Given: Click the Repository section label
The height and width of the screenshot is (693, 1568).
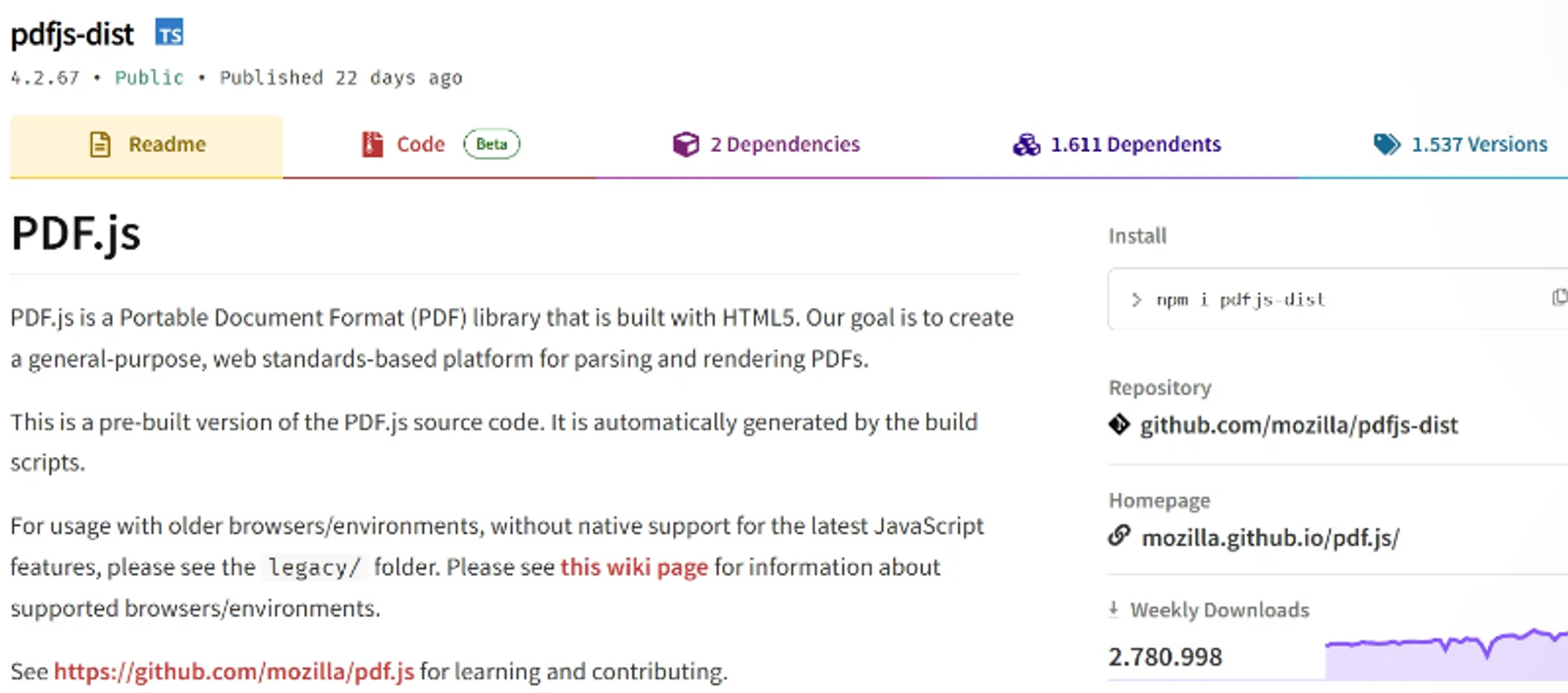Looking at the screenshot, I should pyautogui.click(x=1160, y=388).
